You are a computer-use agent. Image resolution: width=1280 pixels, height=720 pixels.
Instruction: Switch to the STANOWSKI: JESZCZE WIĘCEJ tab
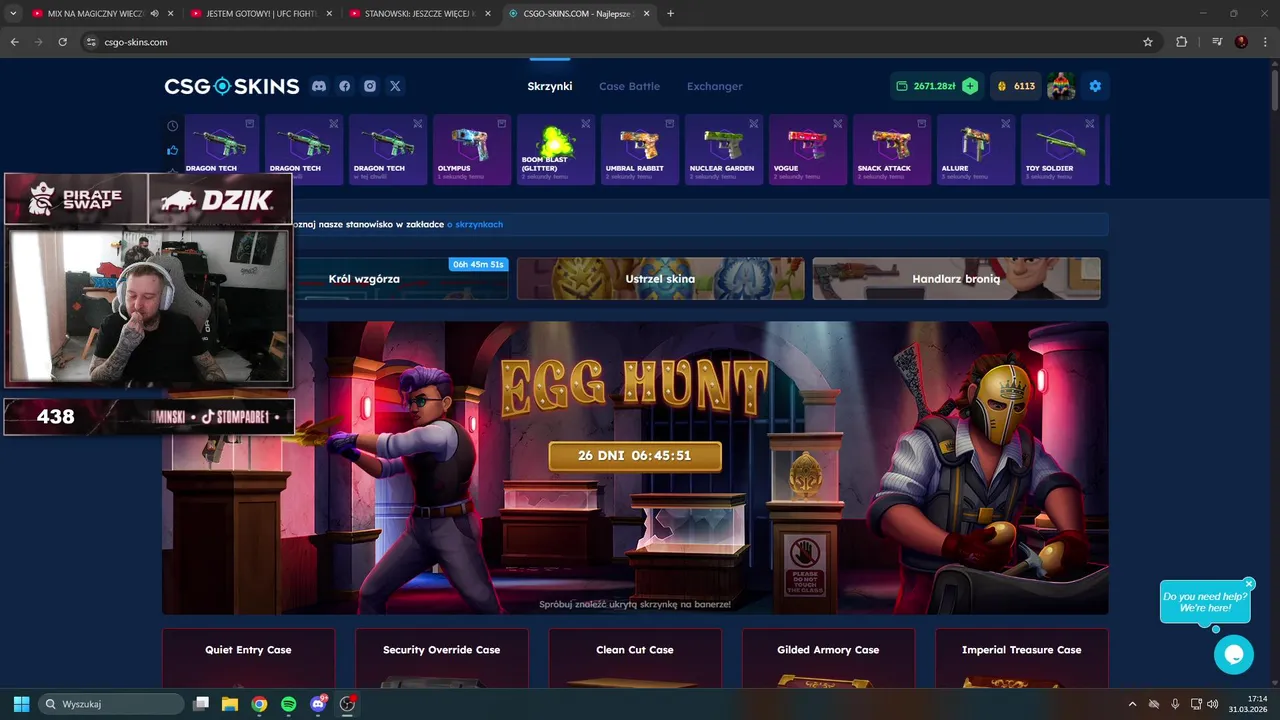tap(420, 14)
